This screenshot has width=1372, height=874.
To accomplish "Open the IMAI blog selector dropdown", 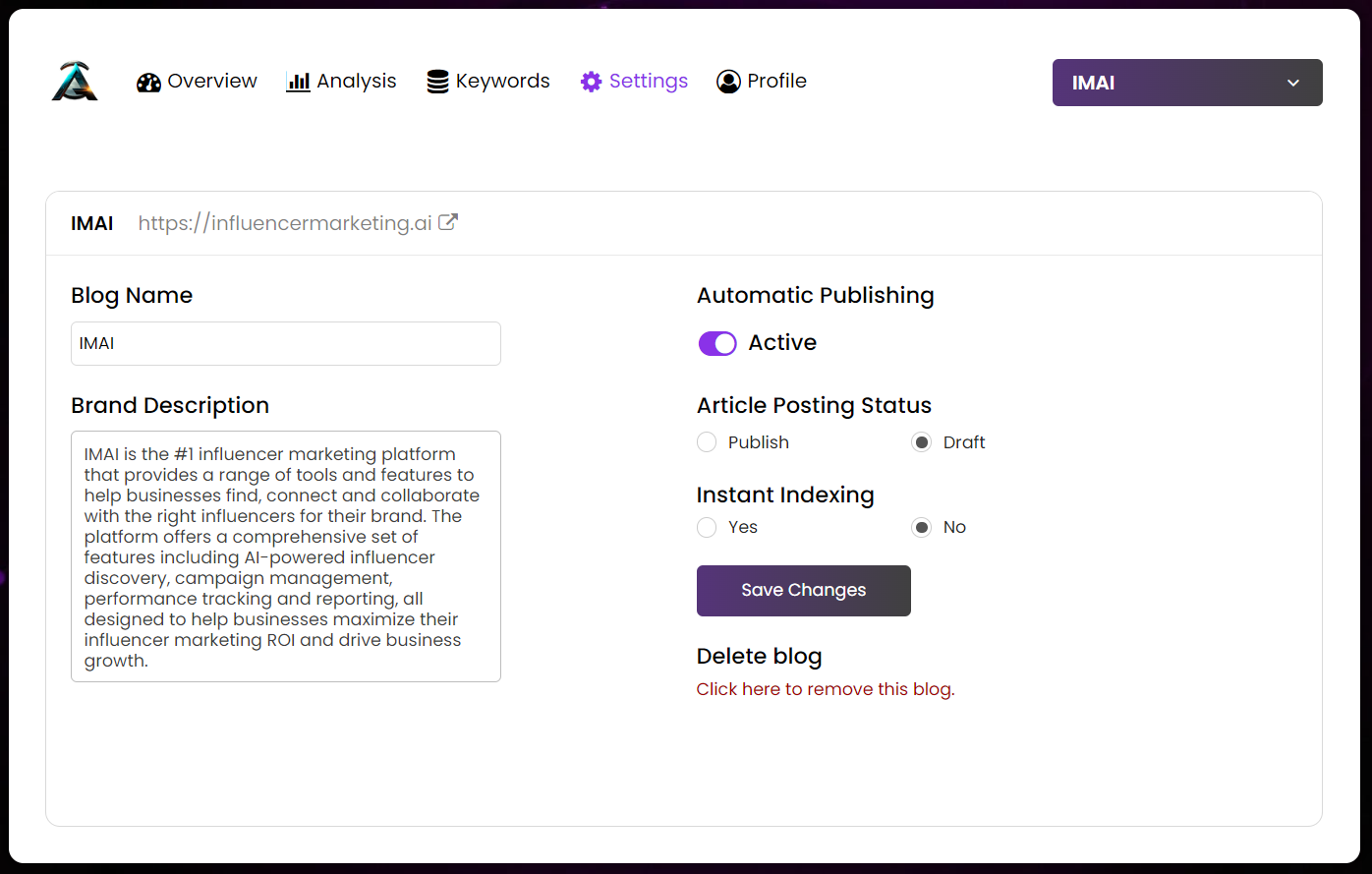I will [1187, 83].
